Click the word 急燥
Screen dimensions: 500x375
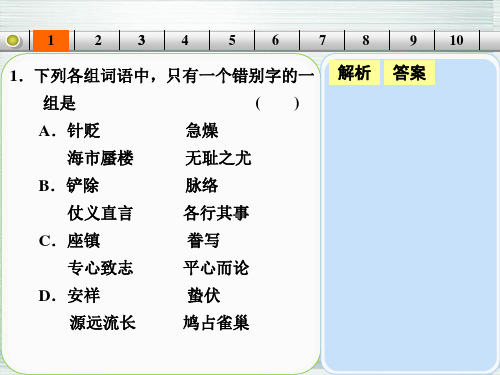pos(202,131)
